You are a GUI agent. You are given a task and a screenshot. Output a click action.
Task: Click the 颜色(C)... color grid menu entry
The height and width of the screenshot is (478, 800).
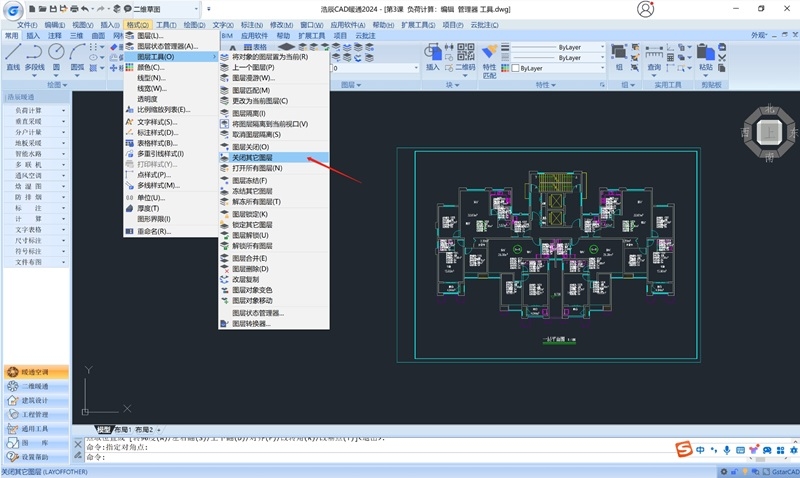[x=171, y=67]
